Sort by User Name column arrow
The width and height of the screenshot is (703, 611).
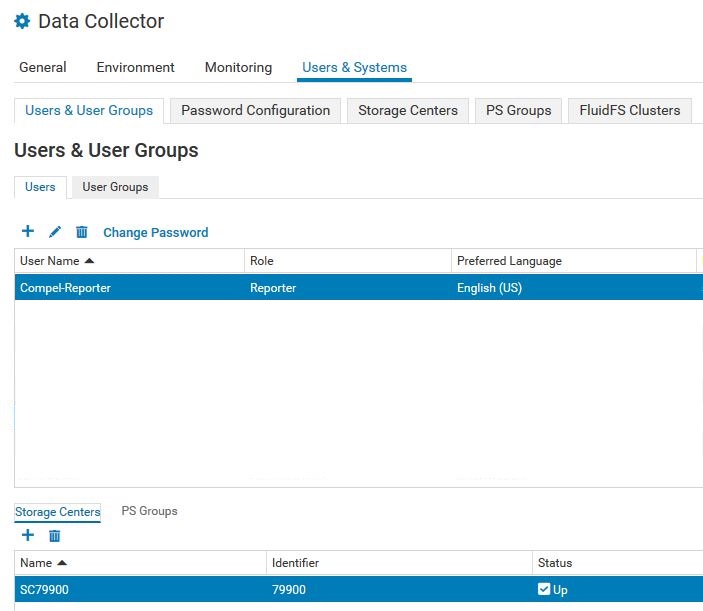click(89, 261)
